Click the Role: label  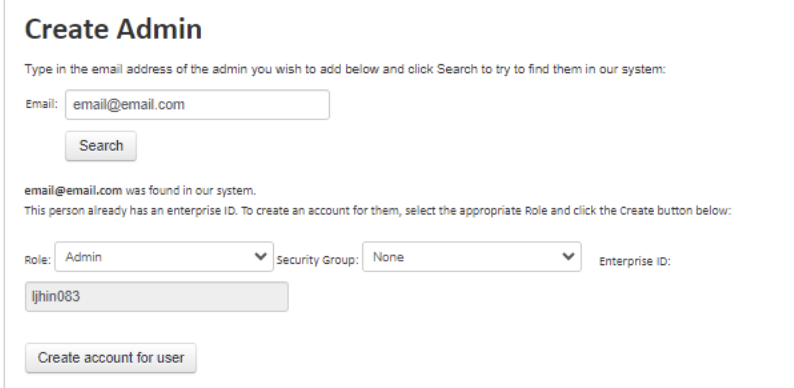pos(37,260)
